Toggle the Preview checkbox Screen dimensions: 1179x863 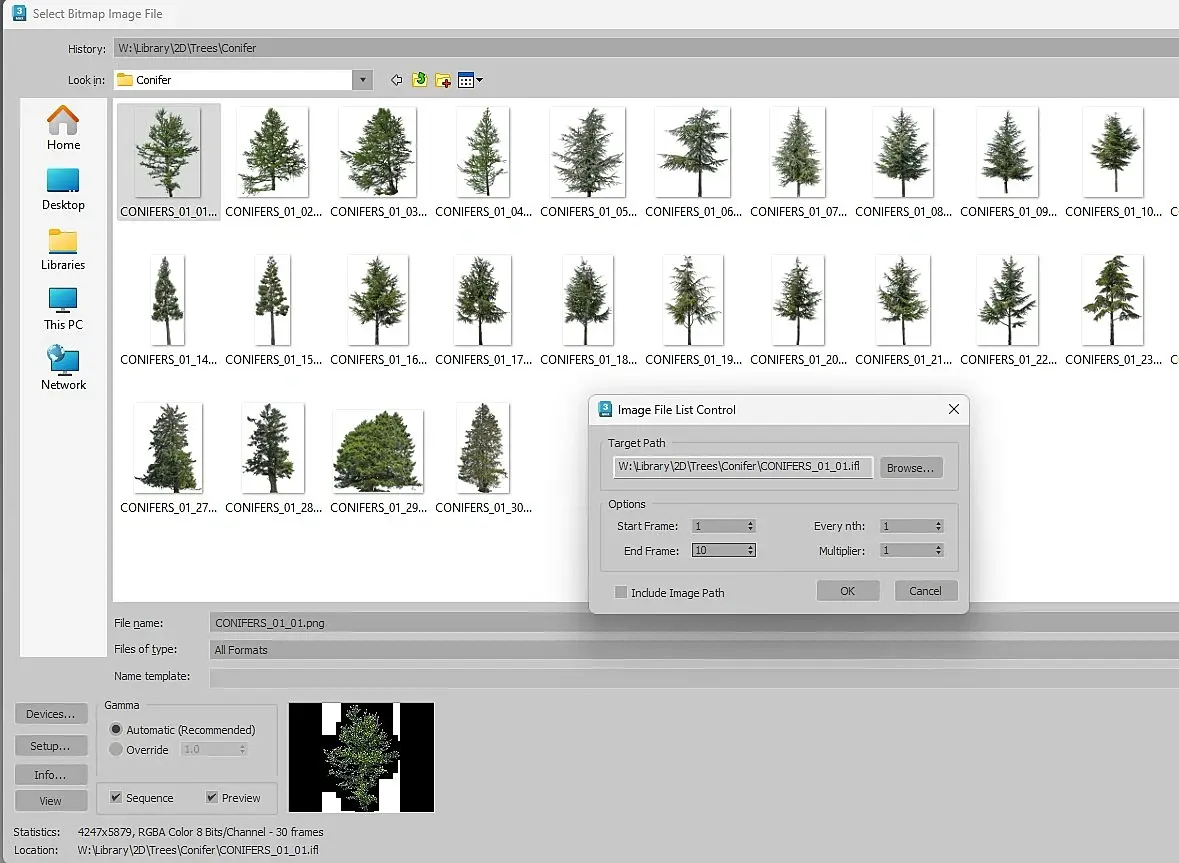(x=212, y=797)
